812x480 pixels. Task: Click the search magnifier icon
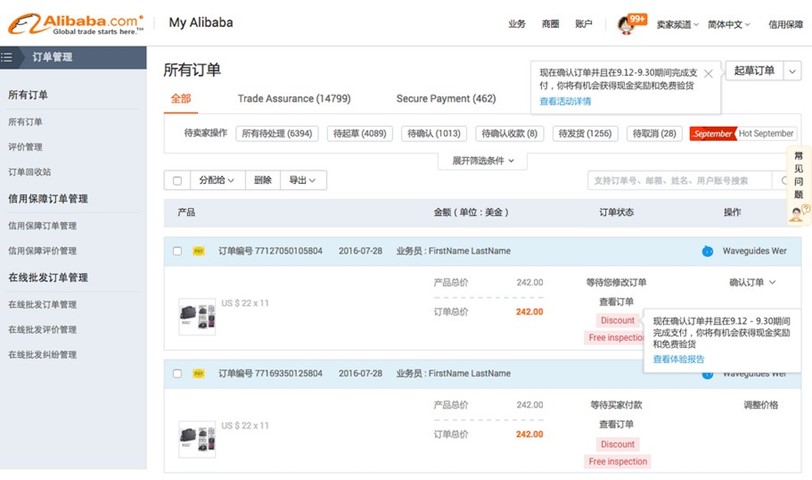pos(785,181)
